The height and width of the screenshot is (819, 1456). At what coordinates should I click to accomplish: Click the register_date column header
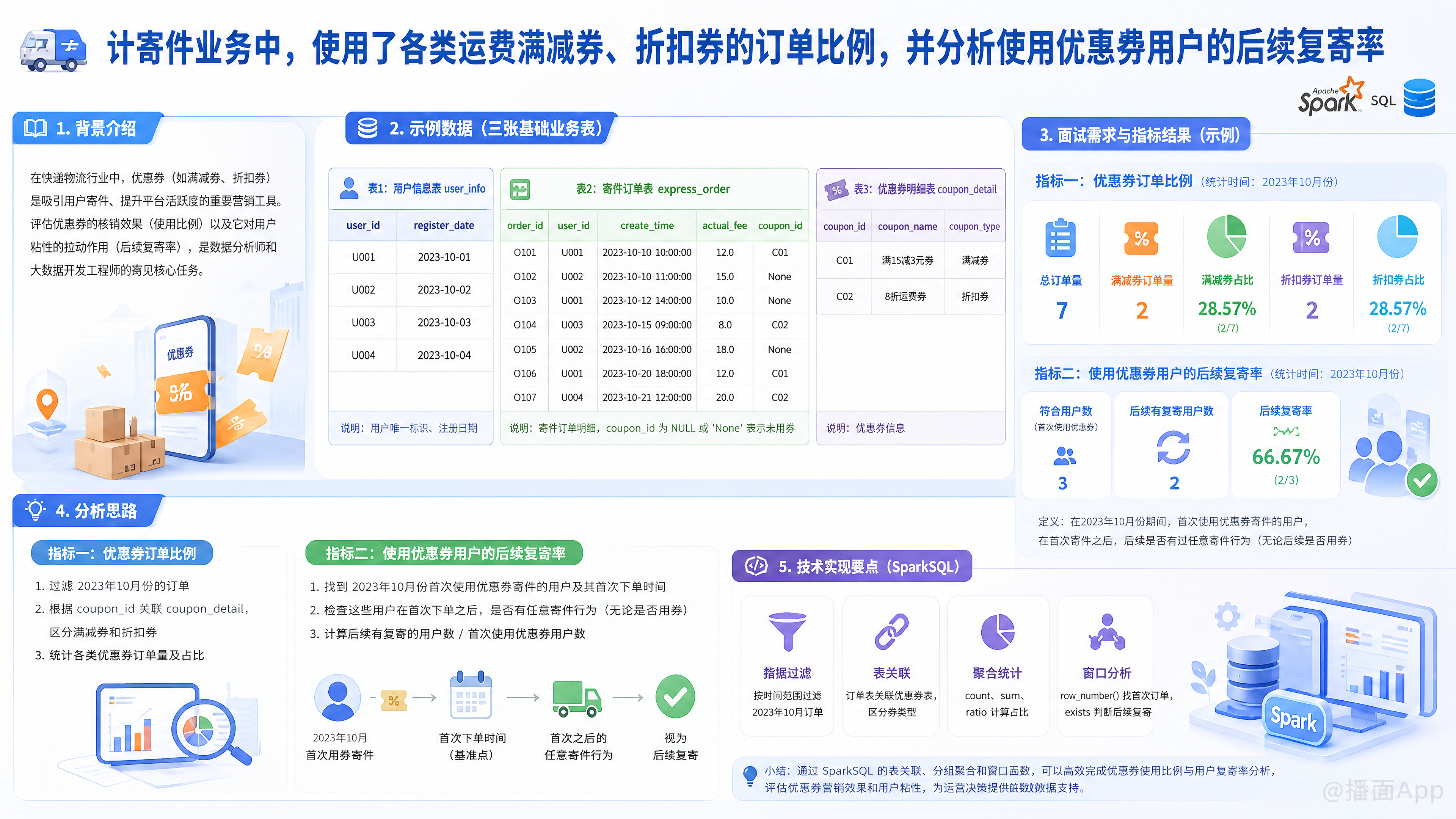tap(444, 225)
